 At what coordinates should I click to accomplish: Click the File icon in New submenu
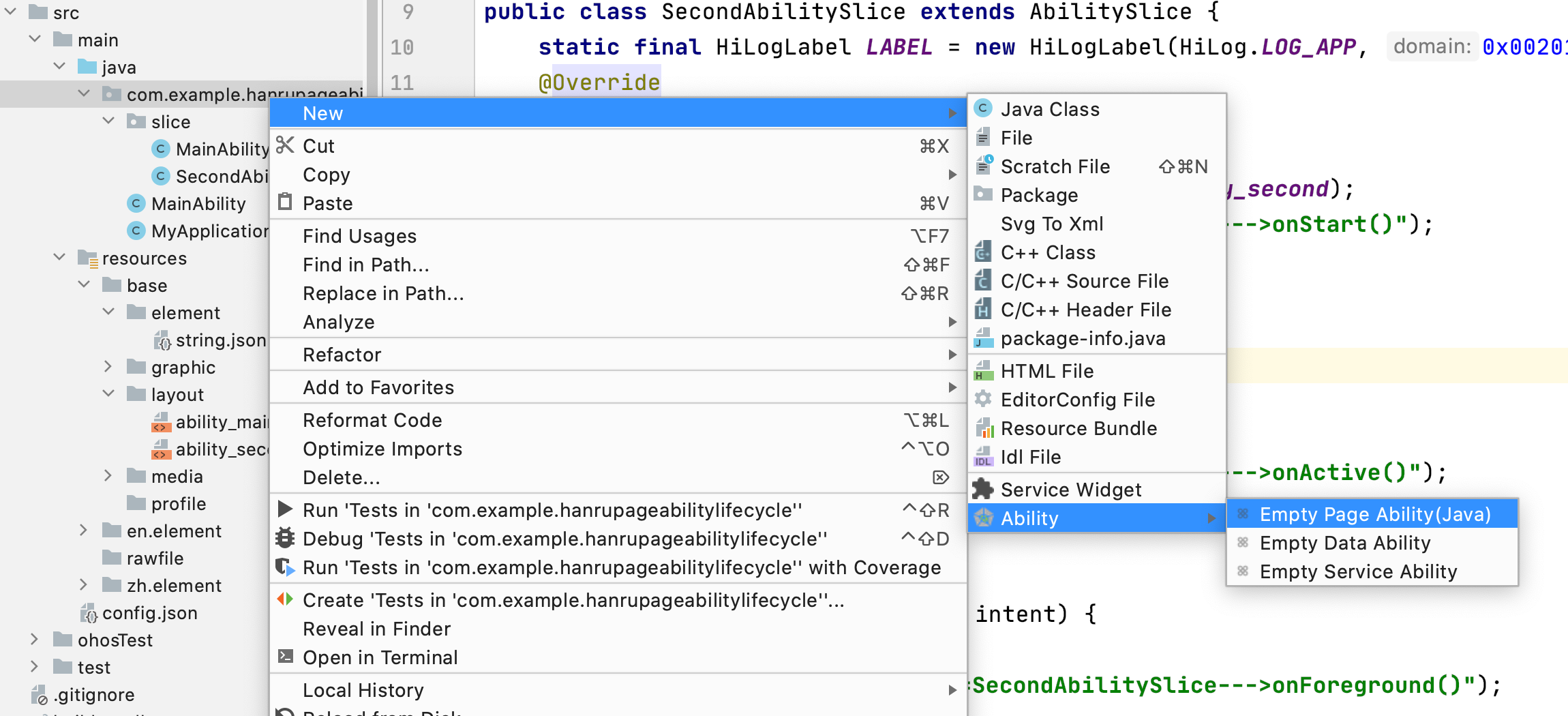pyautogui.click(x=983, y=138)
